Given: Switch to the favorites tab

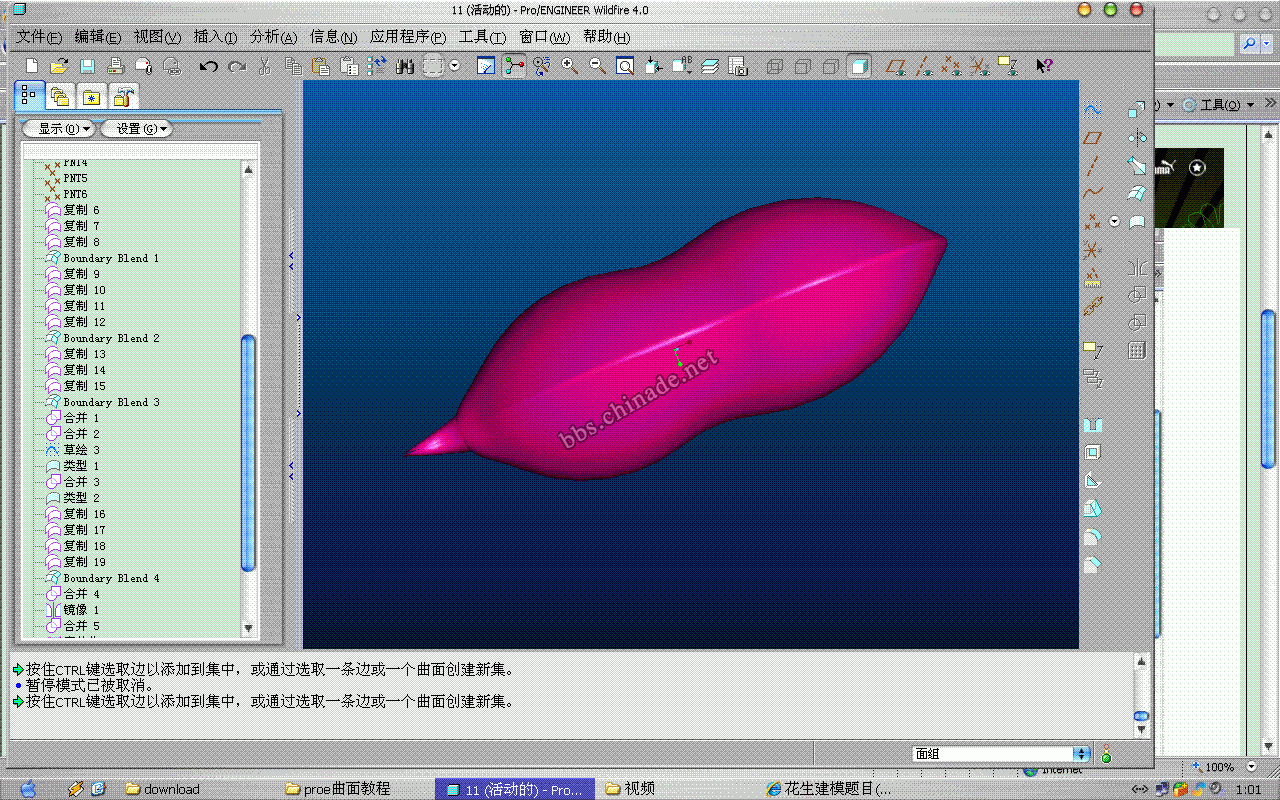Looking at the screenshot, I should point(91,97).
